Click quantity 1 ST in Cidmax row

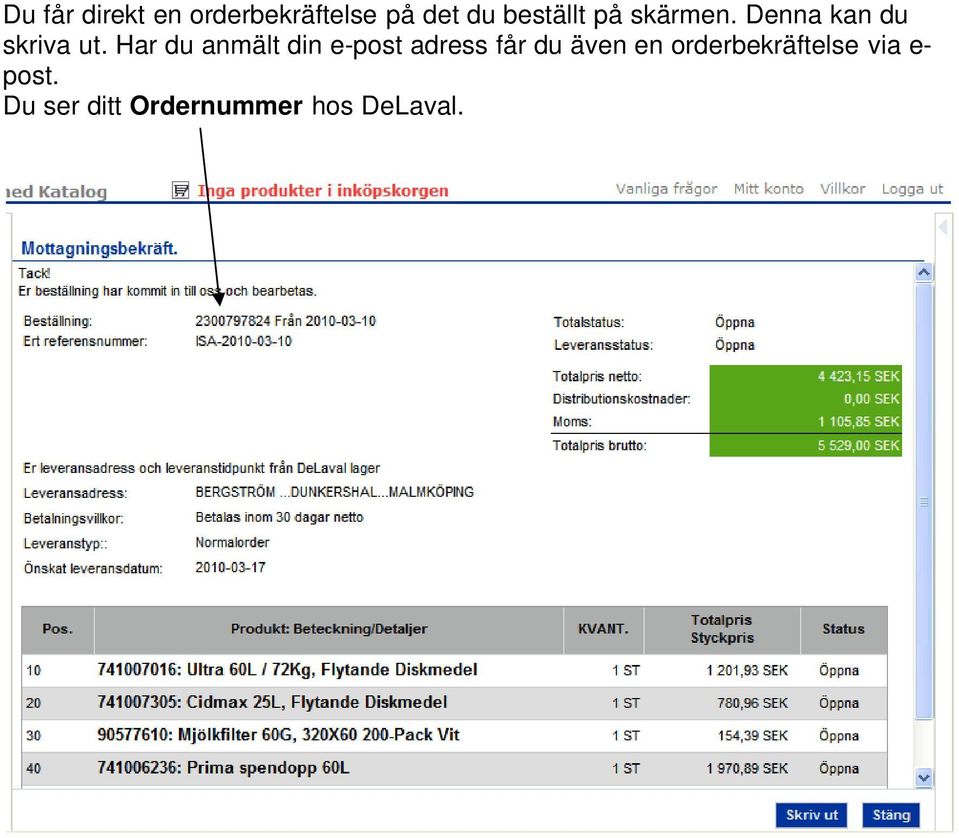click(x=626, y=703)
